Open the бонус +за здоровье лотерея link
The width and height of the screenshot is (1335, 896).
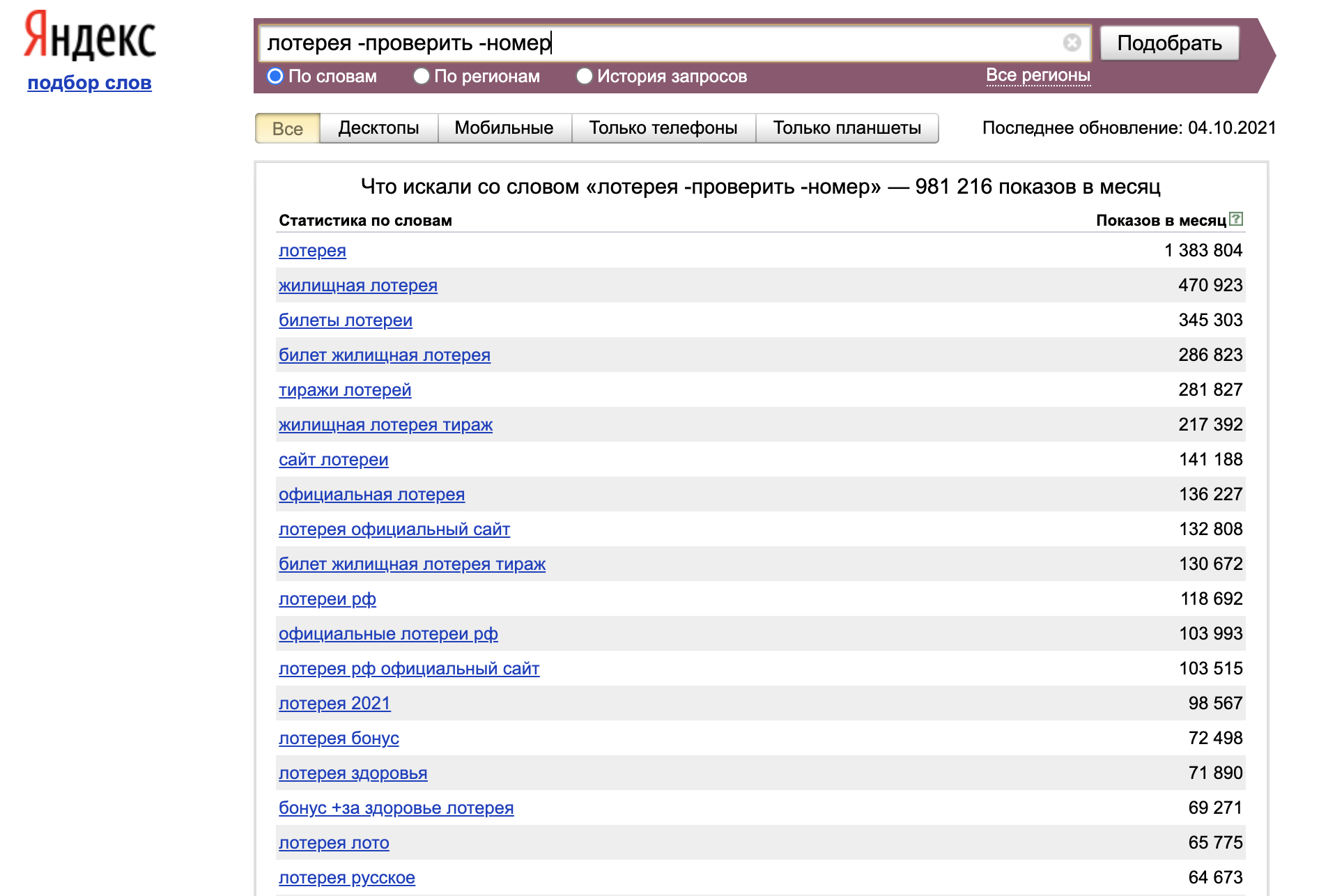coord(396,808)
